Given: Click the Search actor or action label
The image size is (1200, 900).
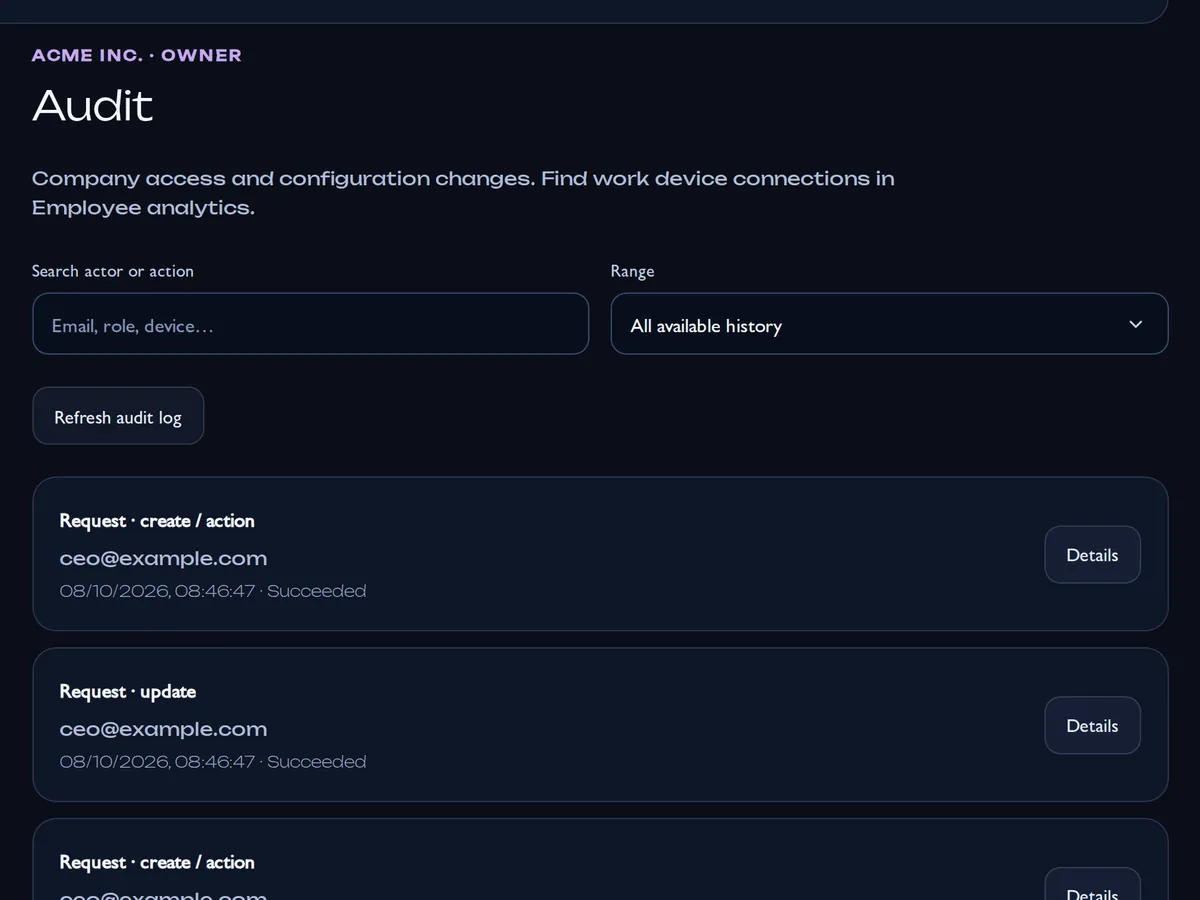Looking at the screenshot, I should [113, 271].
